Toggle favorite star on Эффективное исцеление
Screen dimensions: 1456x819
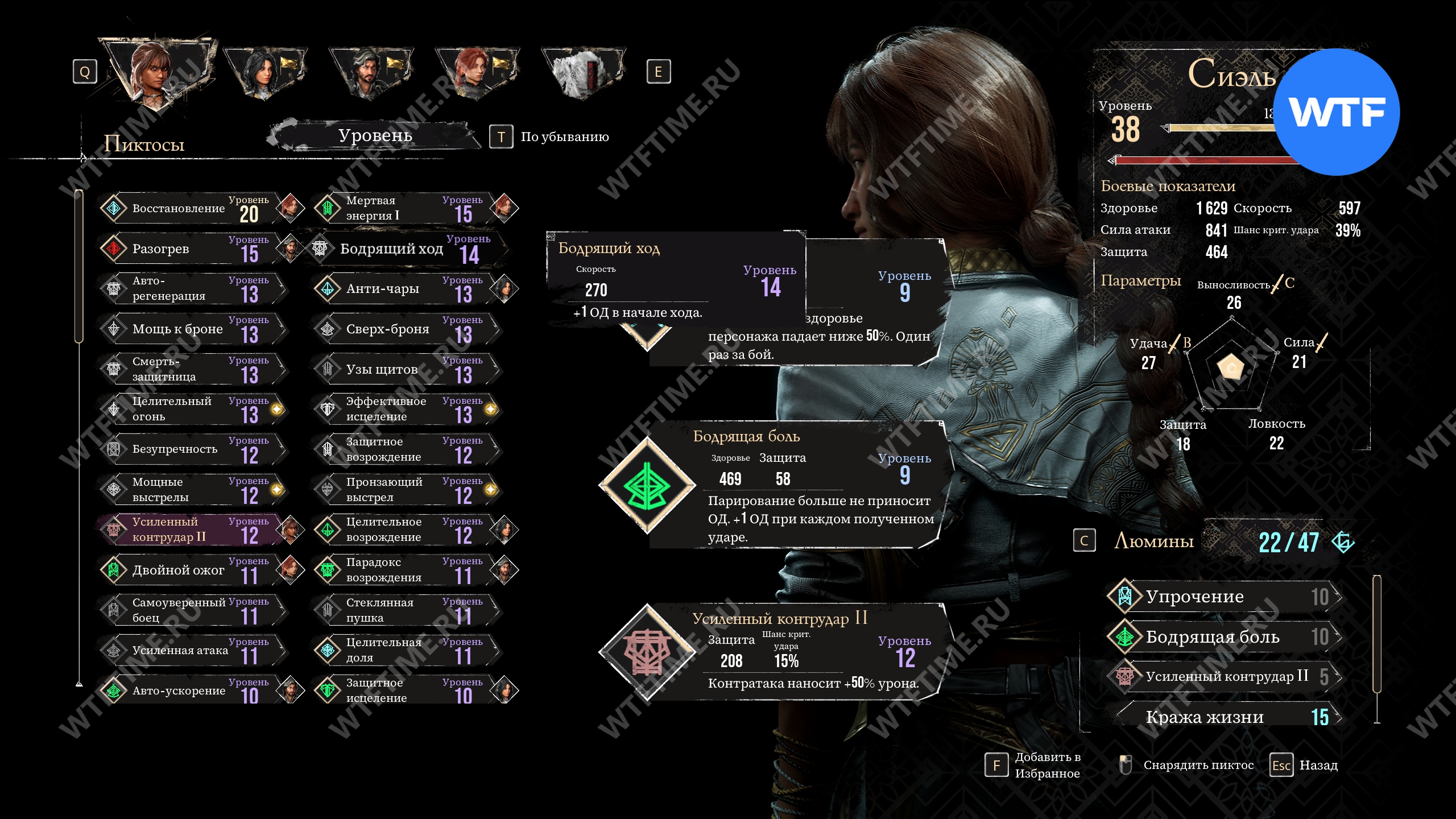pyautogui.click(x=491, y=409)
